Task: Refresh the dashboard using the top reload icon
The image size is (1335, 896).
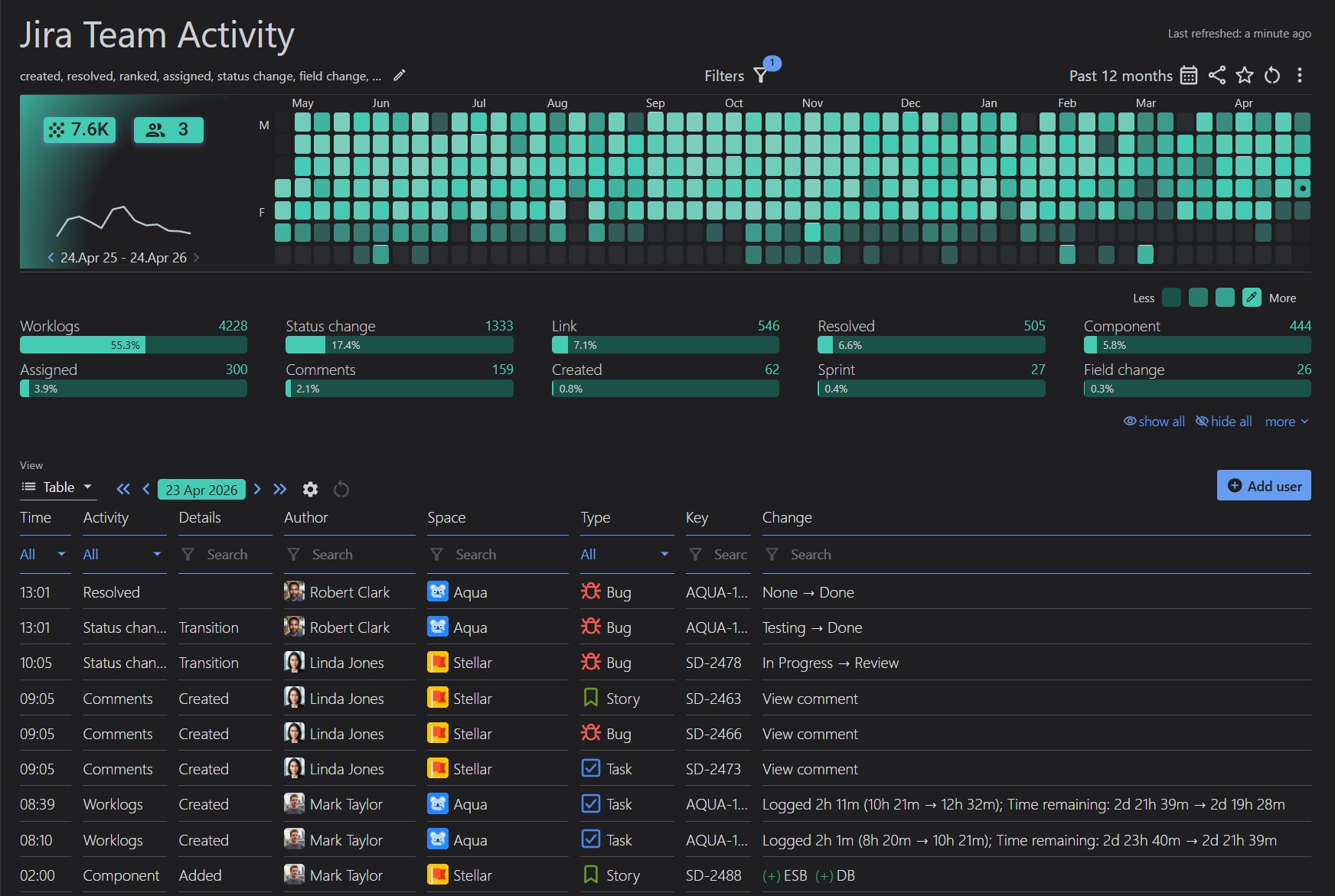Action: [x=1272, y=75]
